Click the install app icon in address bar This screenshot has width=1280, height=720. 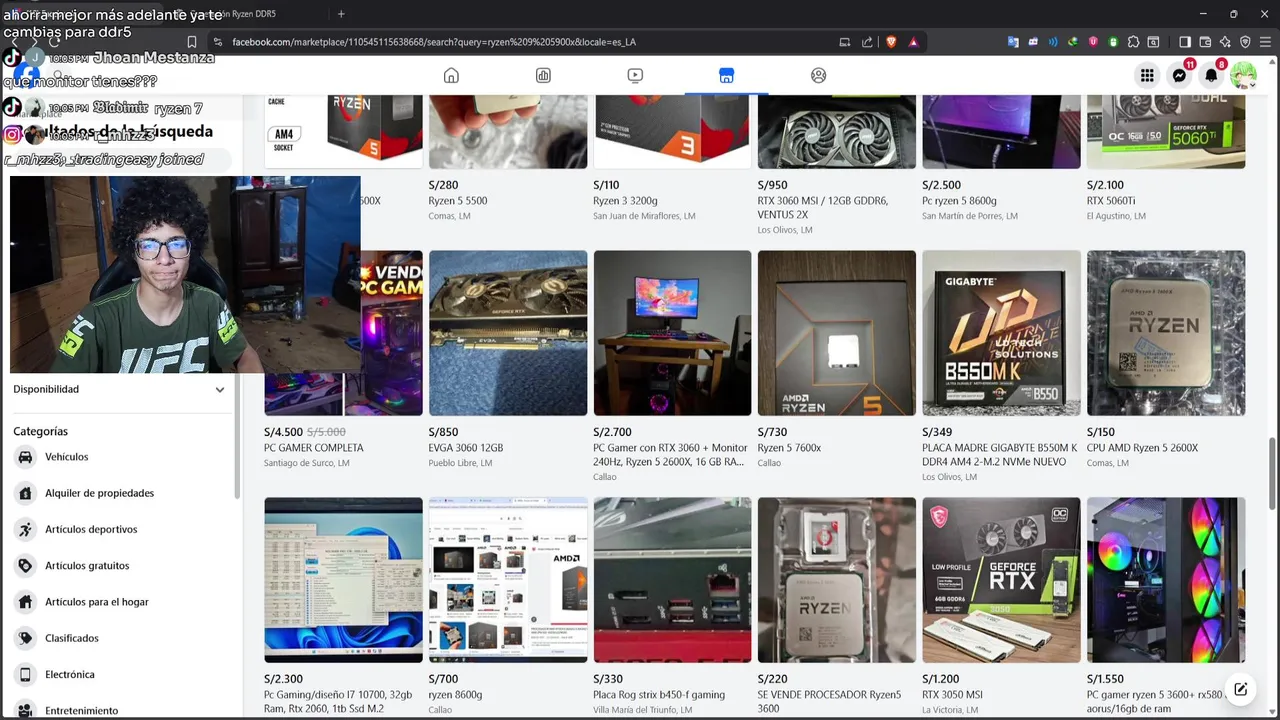(845, 42)
